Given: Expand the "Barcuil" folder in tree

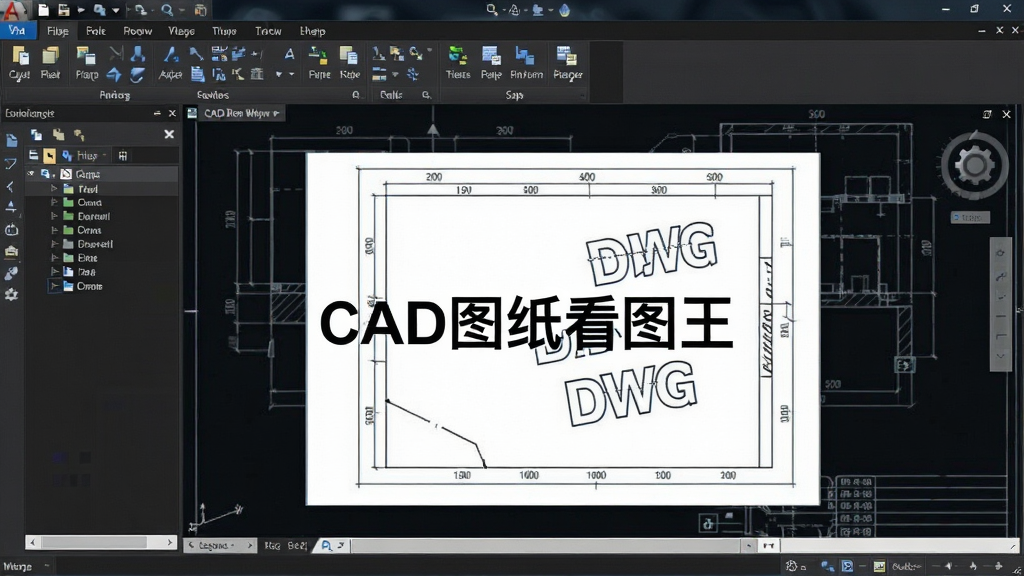Looking at the screenshot, I should point(54,216).
